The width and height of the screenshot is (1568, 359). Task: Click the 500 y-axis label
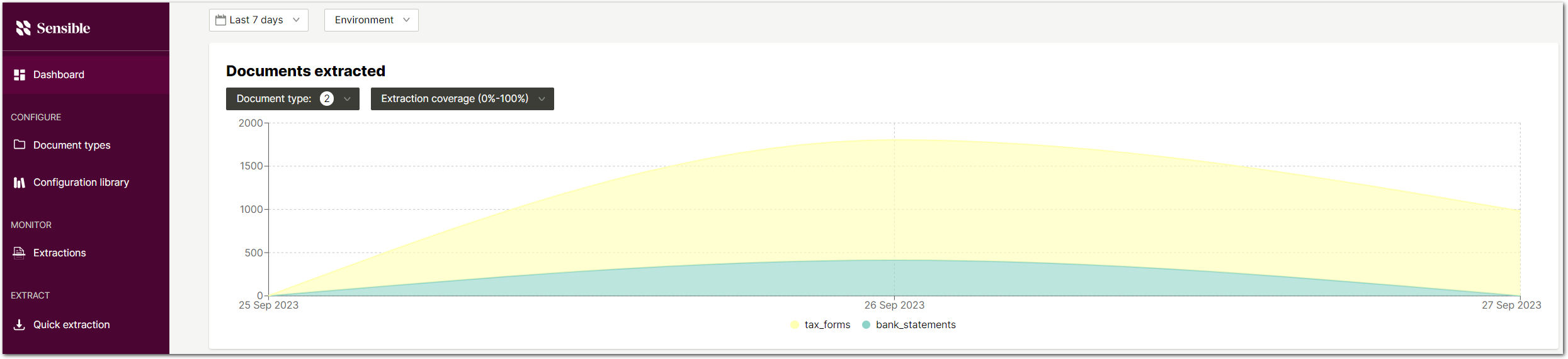tap(254, 253)
